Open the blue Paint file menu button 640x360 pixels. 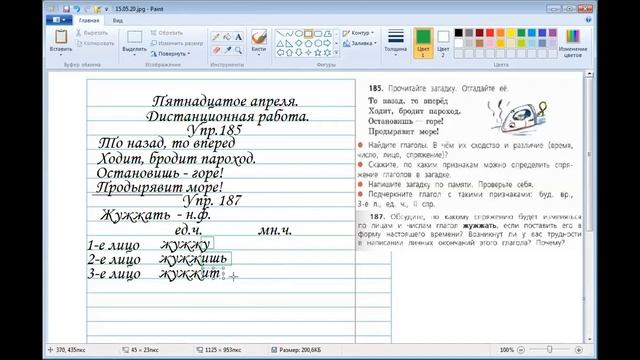(x=59, y=20)
